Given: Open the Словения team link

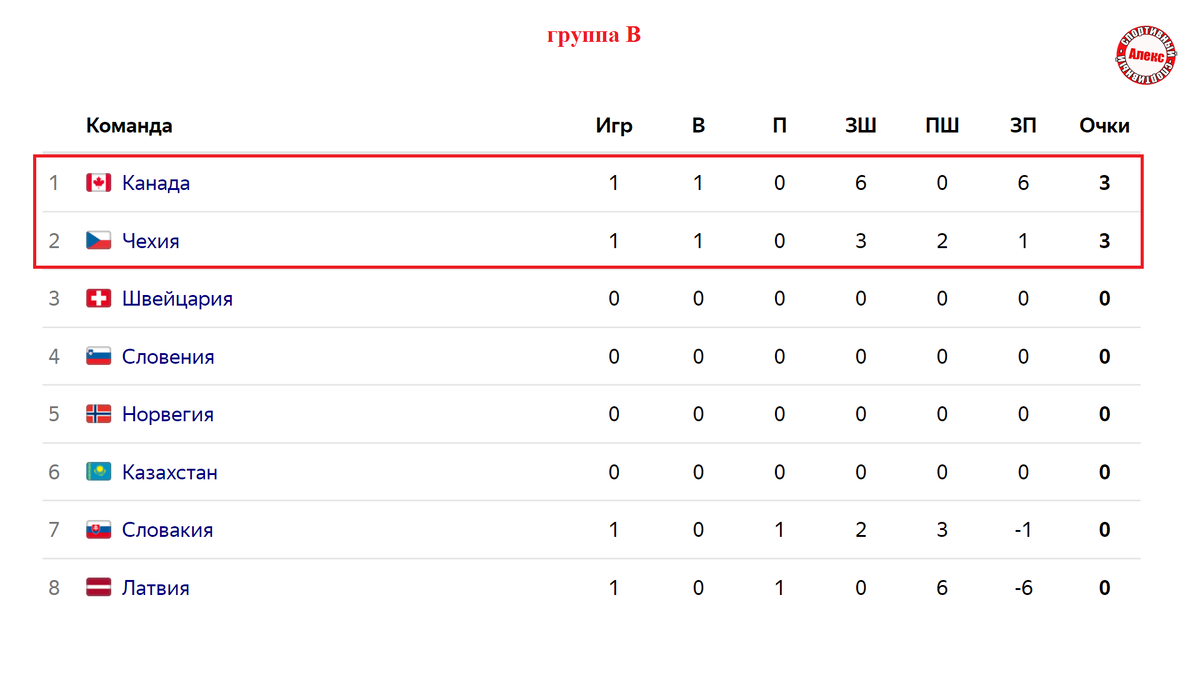Looking at the screenshot, I should [x=168, y=356].
